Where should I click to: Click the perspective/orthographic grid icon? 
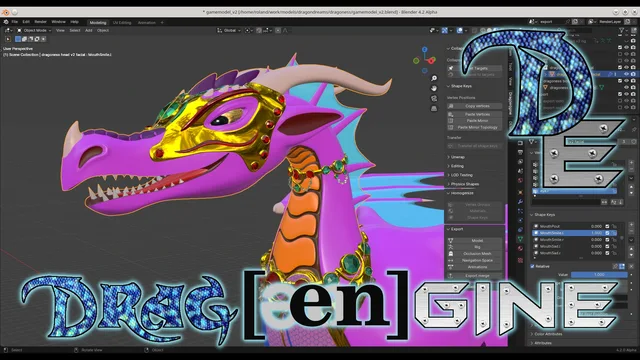point(434,109)
